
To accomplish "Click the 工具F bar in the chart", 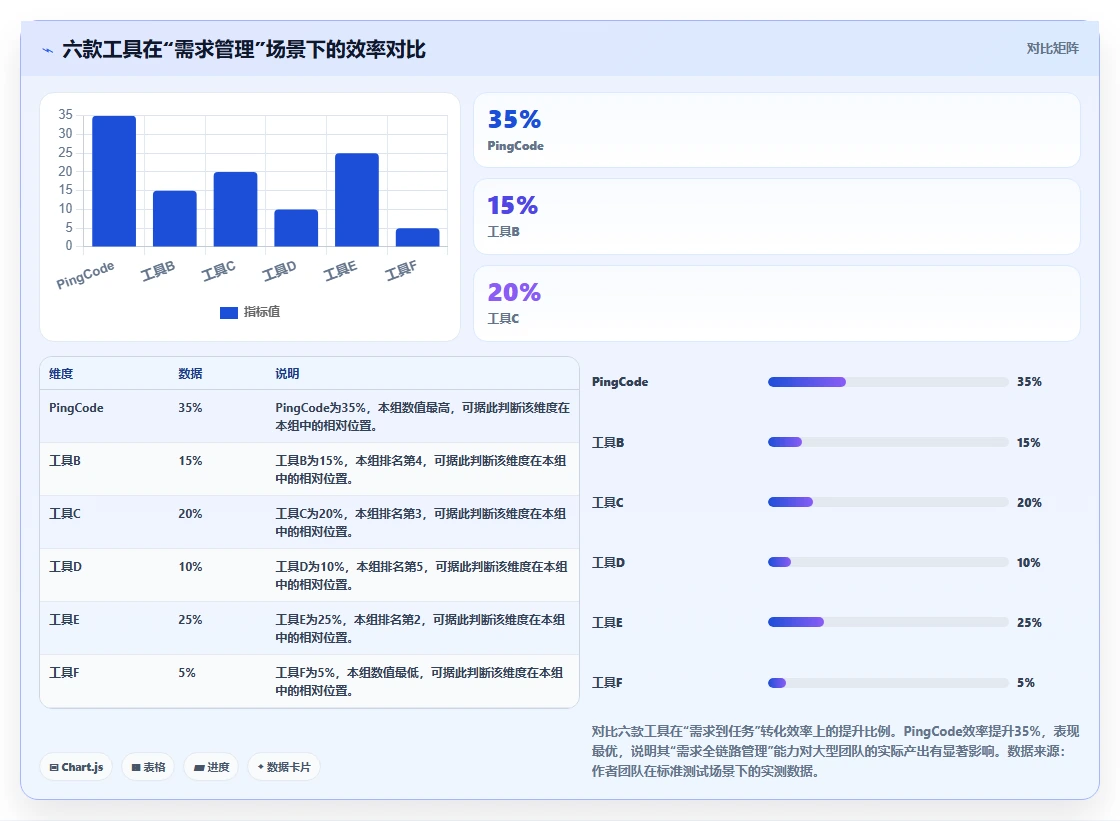I will pos(418,237).
